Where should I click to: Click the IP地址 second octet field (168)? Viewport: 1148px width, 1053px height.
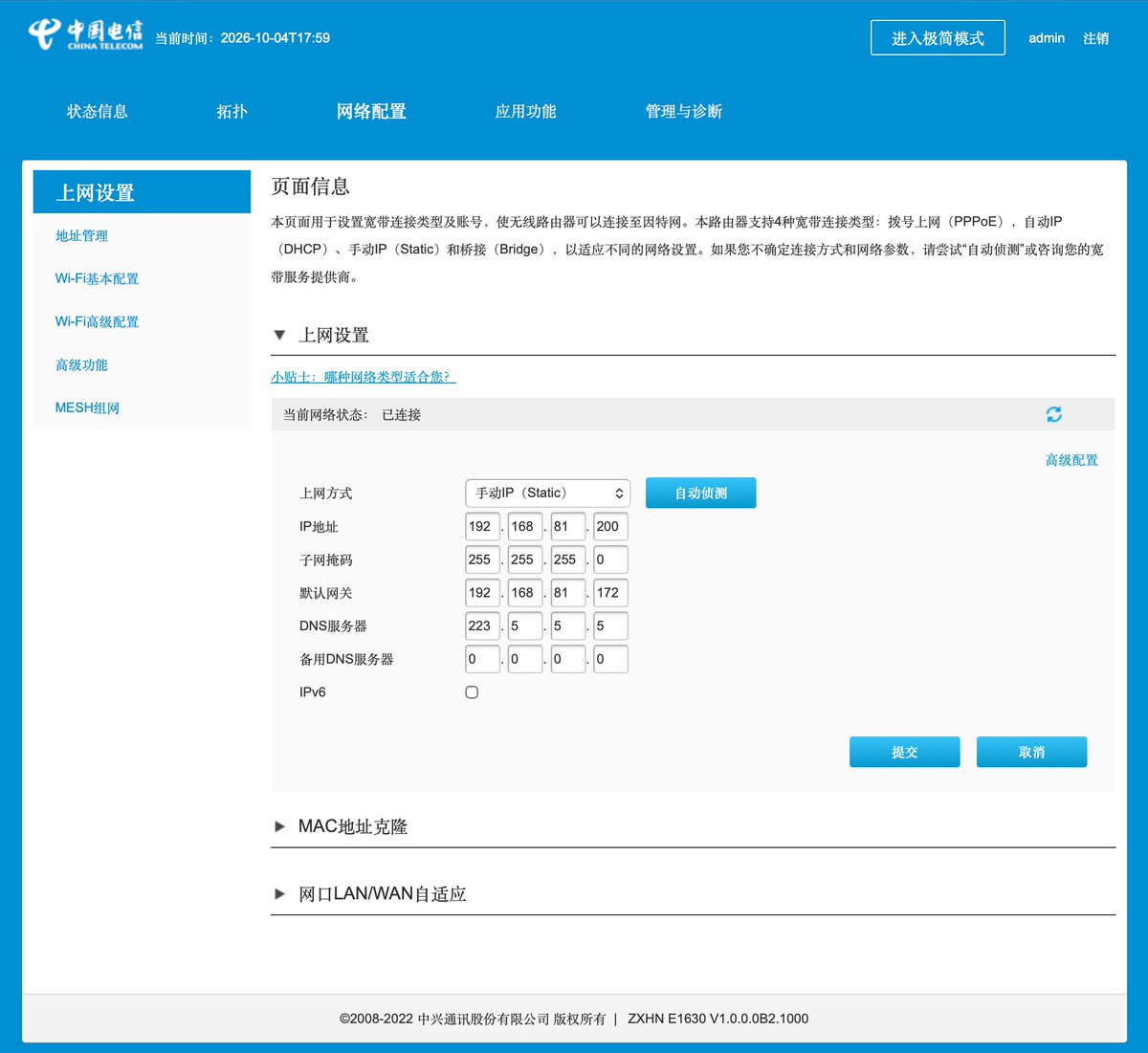[525, 526]
